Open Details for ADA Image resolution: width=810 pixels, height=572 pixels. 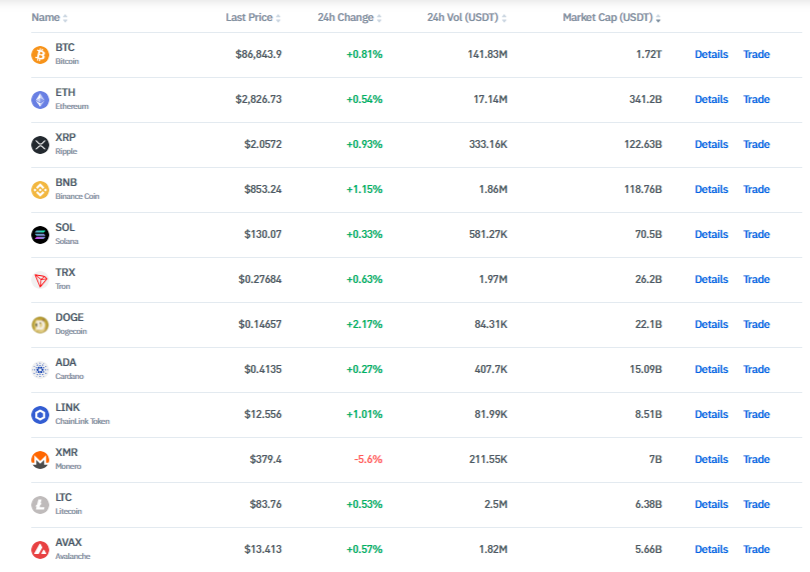click(x=711, y=369)
